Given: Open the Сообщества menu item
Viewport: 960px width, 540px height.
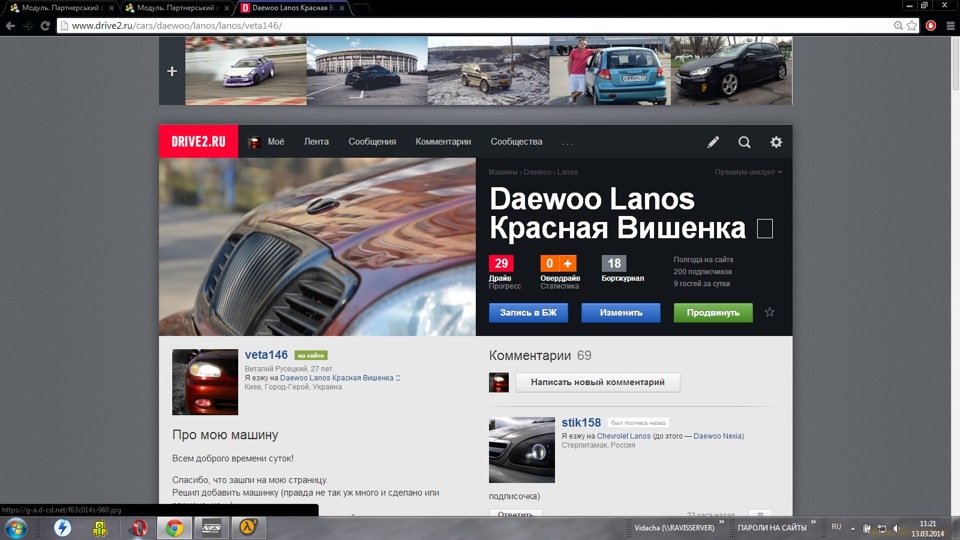Looking at the screenshot, I should click(516, 141).
